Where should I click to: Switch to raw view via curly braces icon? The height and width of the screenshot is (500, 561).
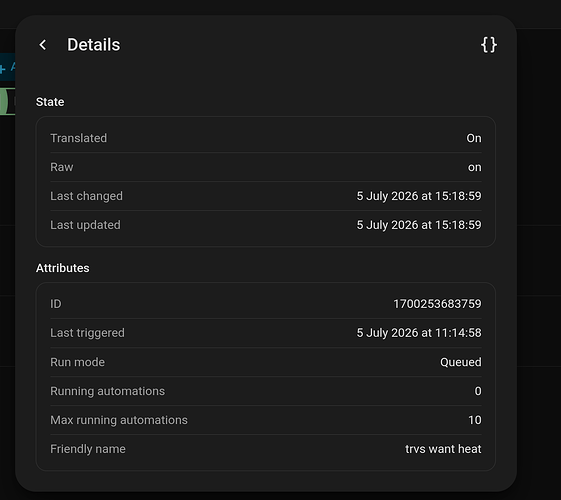point(488,45)
